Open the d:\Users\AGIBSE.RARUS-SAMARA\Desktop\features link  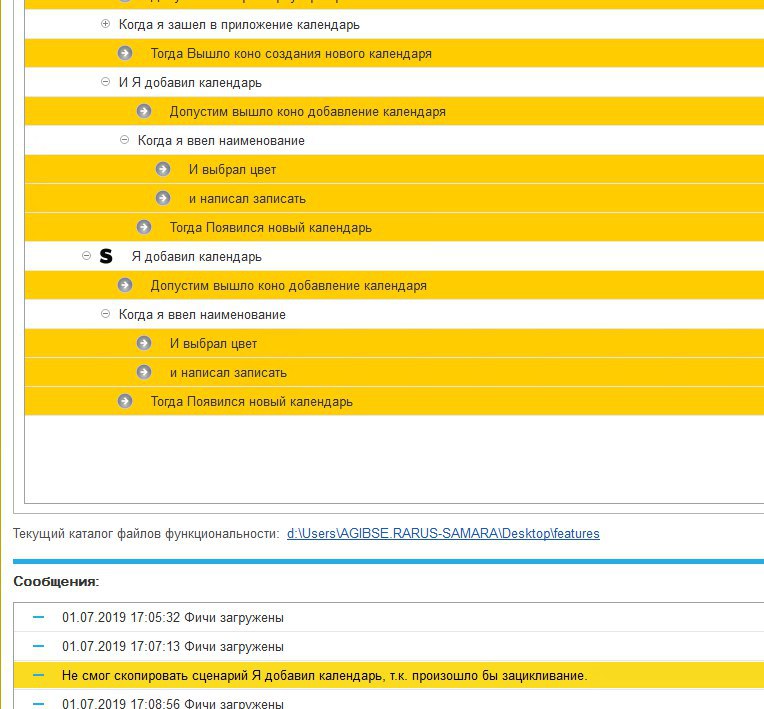[x=443, y=534]
